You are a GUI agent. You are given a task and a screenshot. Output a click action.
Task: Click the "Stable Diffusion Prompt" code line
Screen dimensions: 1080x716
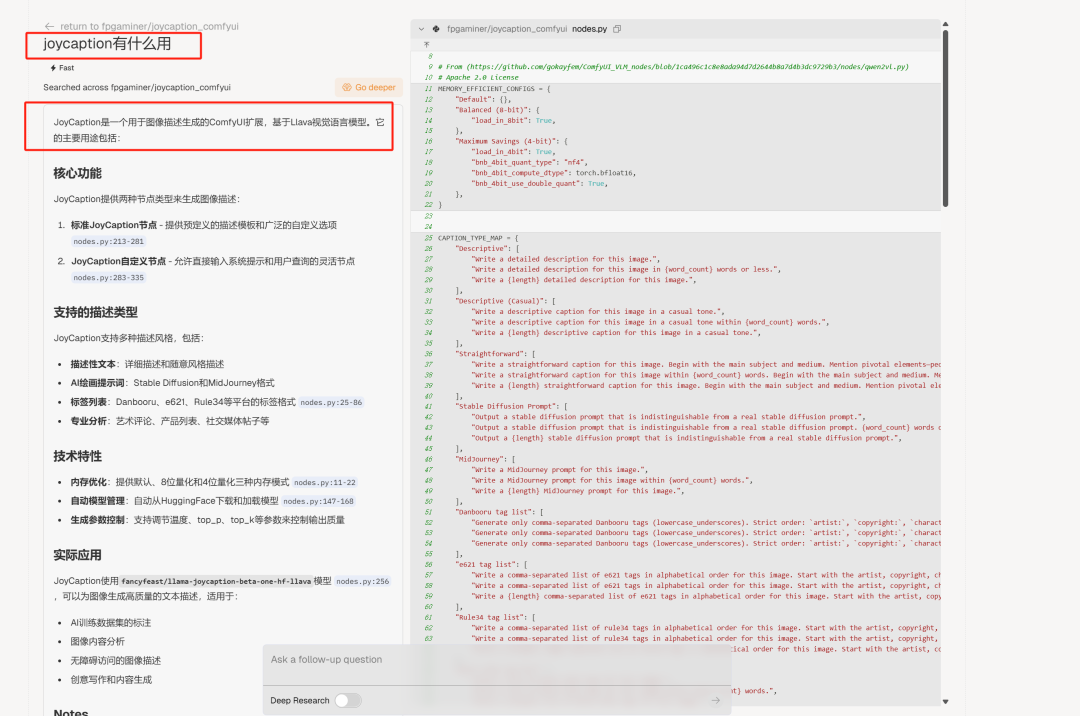point(511,406)
